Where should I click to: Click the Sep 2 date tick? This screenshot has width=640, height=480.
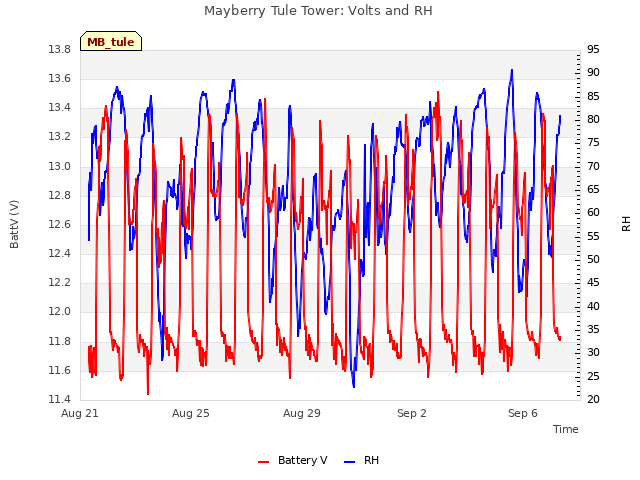pyautogui.click(x=412, y=413)
